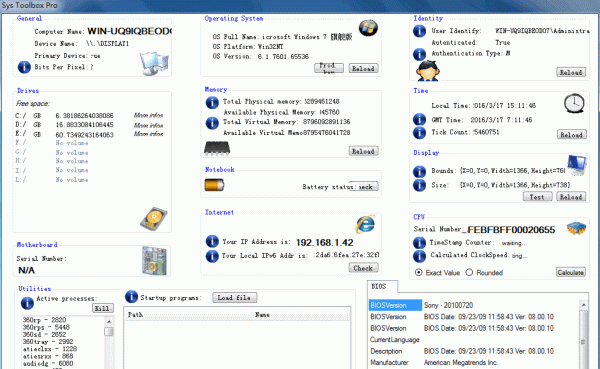Click the Windows logo icon in Operating System

(x=368, y=28)
